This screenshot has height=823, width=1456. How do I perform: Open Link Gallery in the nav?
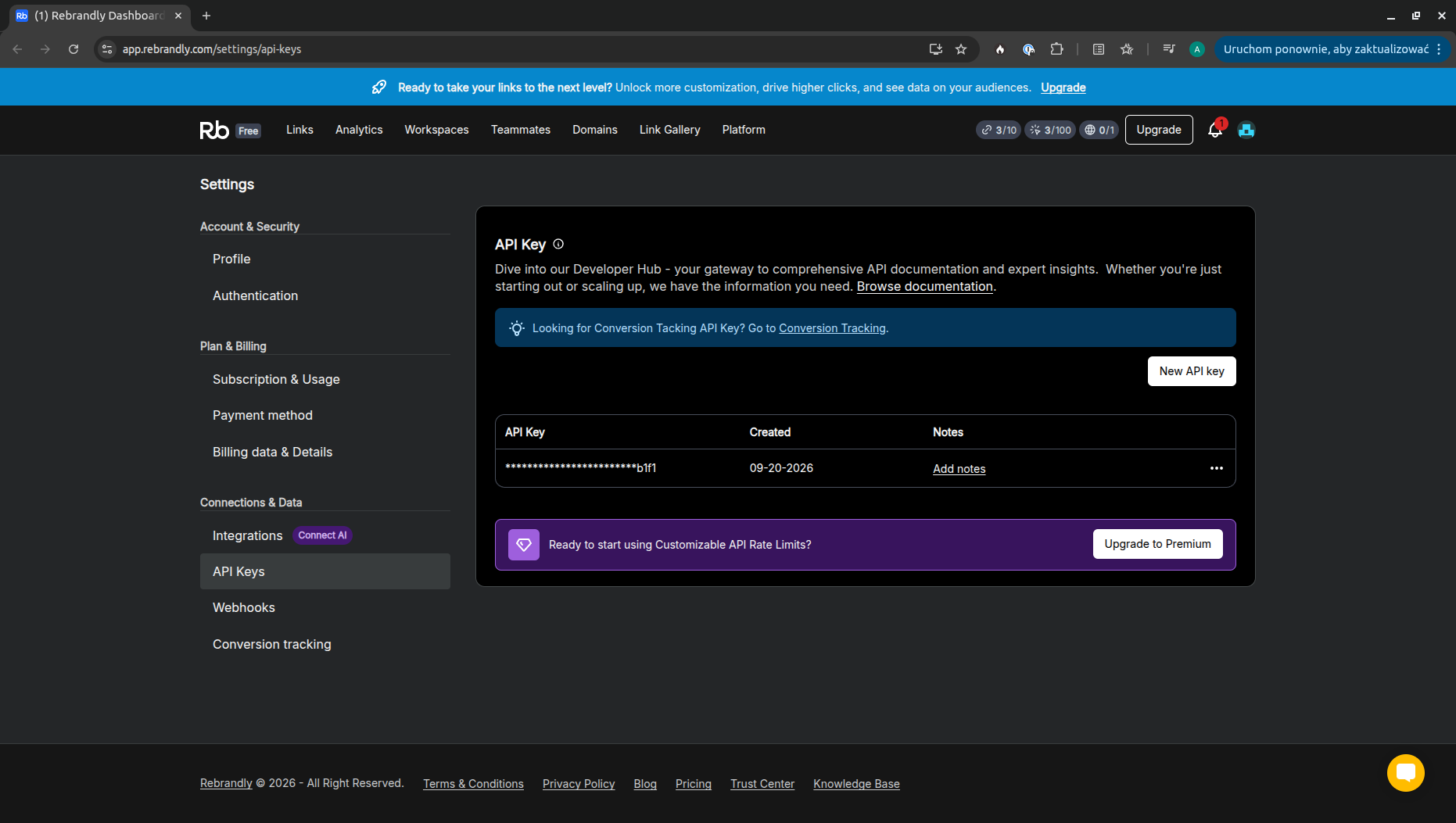[x=670, y=130]
